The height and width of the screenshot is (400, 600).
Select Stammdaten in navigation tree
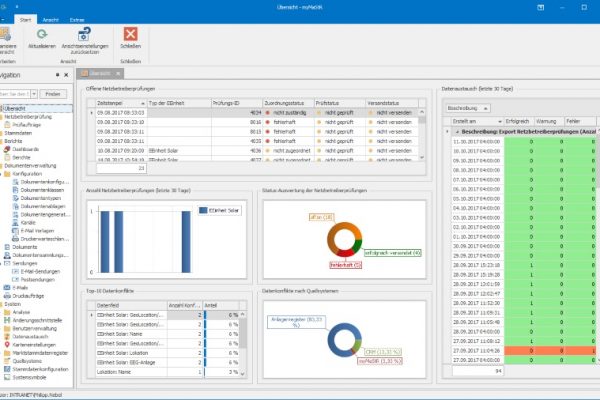(x=18, y=133)
